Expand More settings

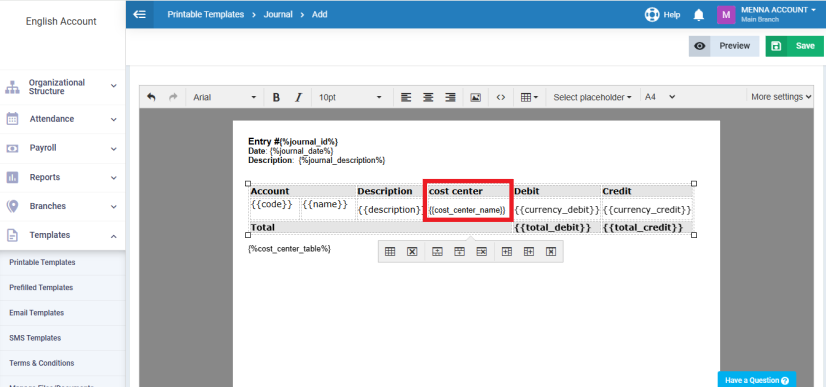pos(781,97)
